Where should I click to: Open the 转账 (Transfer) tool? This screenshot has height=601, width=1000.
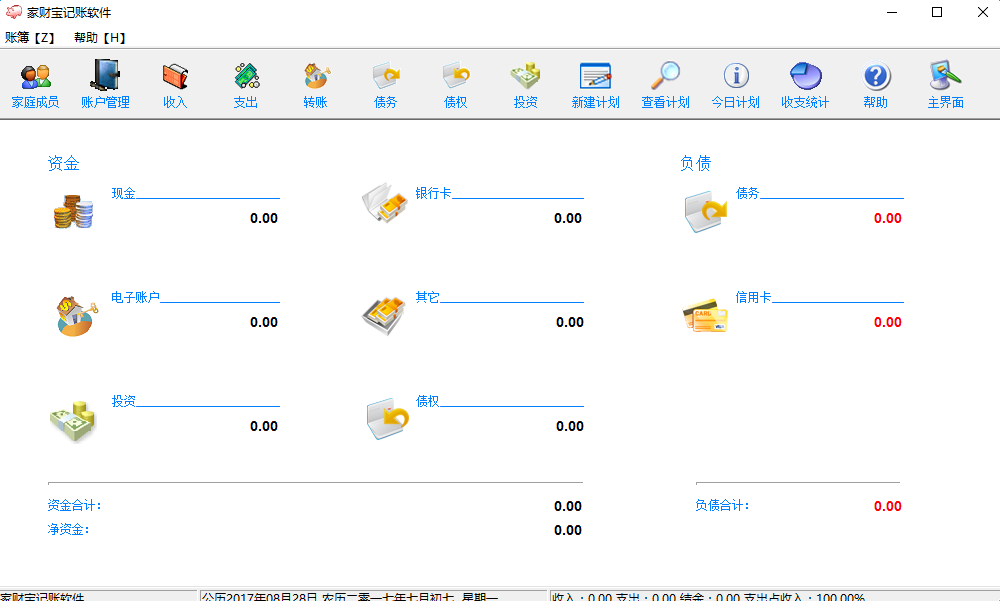(315, 85)
